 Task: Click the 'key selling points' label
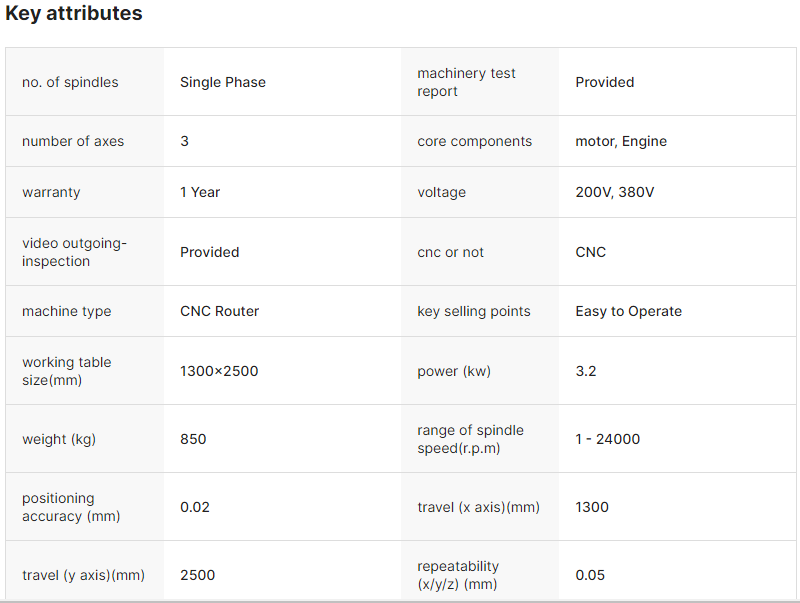coord(474,311)
